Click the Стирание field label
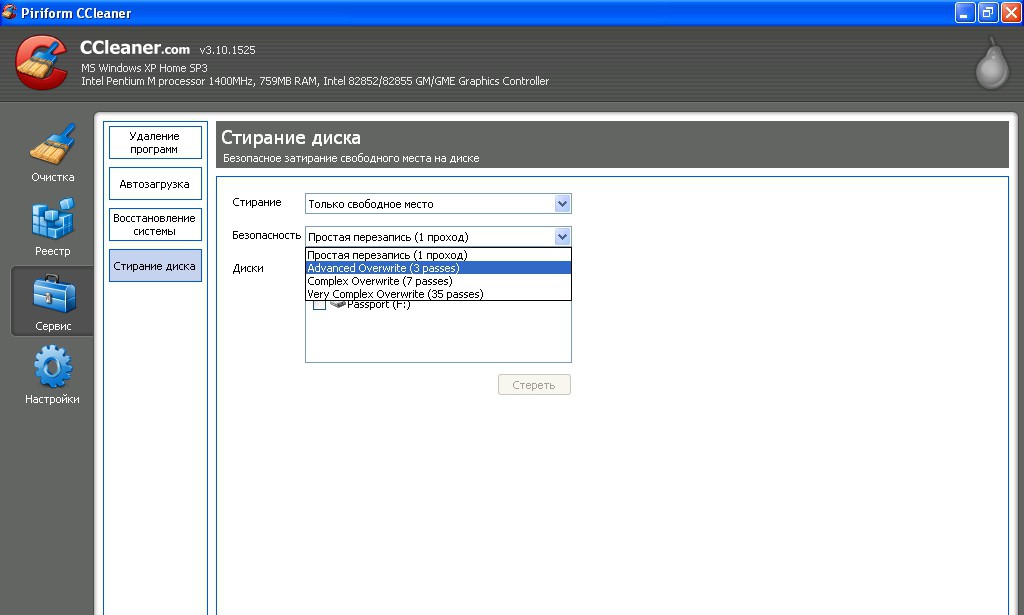Screen dimensions: 1024x615 pyautogui.click(x=257, y=202)
